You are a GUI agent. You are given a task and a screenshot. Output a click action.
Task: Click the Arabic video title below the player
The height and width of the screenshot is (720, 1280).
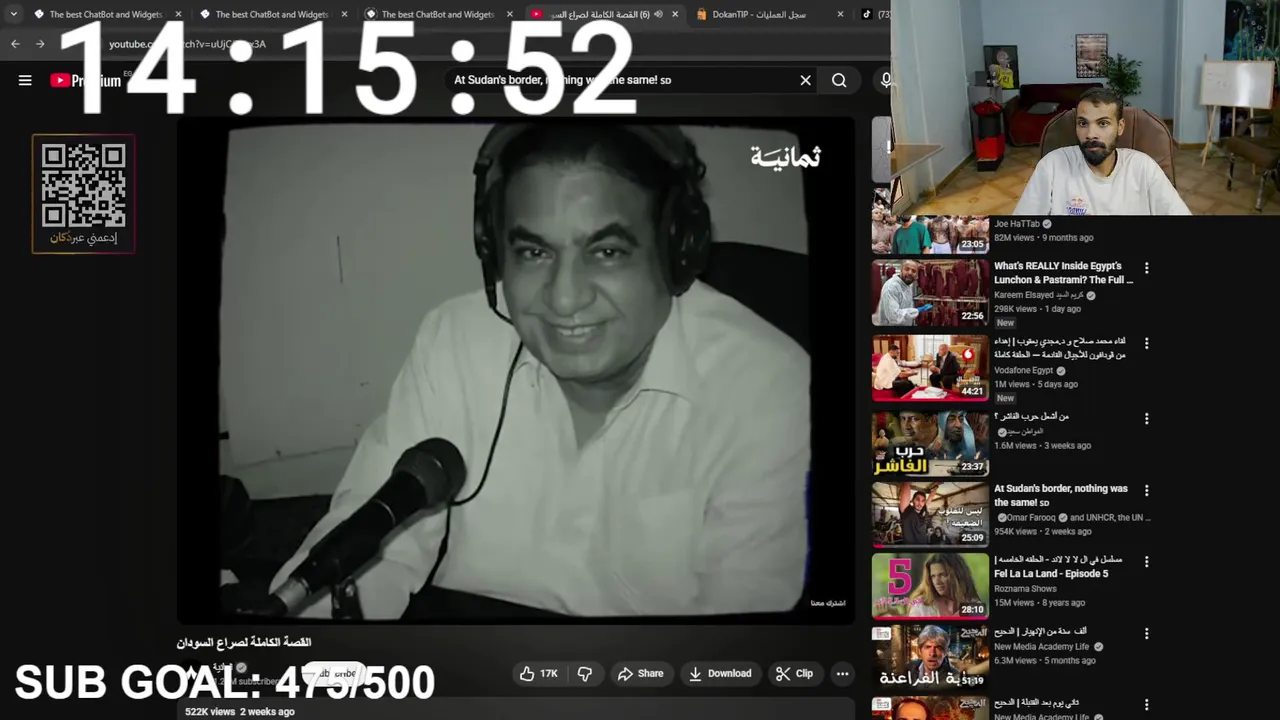click(244, 642)
